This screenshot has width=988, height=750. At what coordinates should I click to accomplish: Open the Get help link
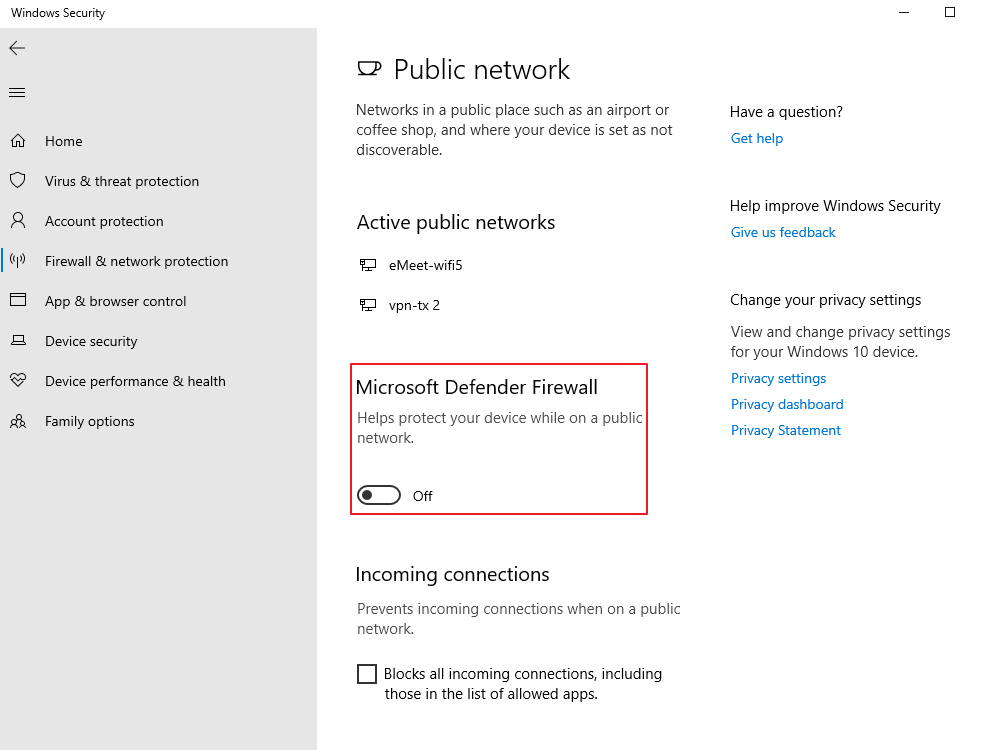757,138
